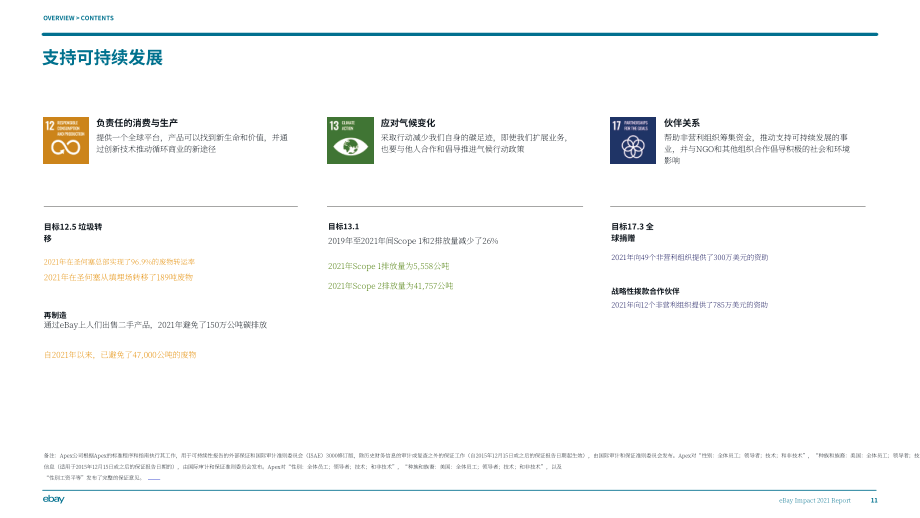Click the page number 11

(x=874, y=500)
